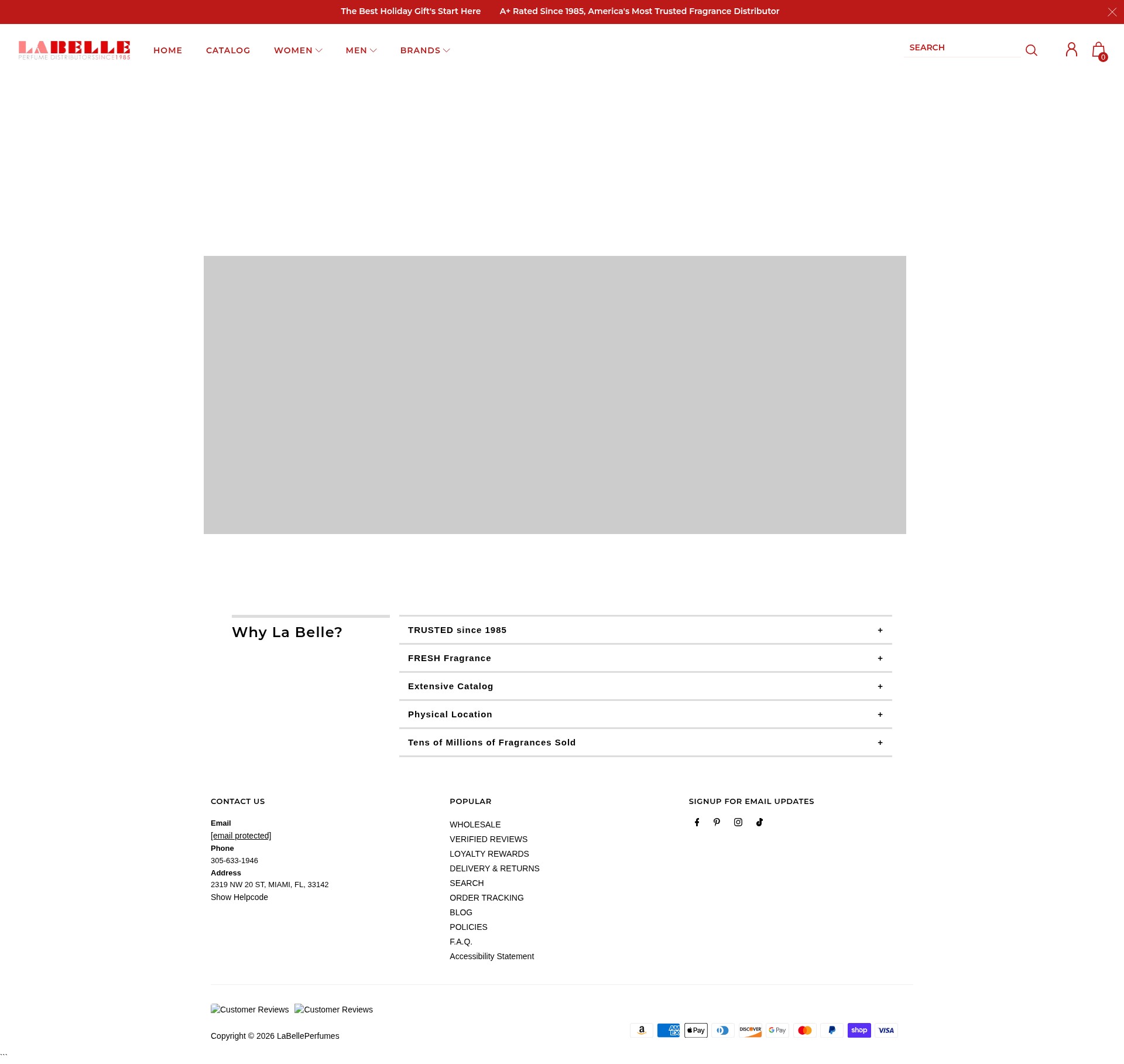Click the LaBelle logo
1124x1064 pixels.
(74, 50)
